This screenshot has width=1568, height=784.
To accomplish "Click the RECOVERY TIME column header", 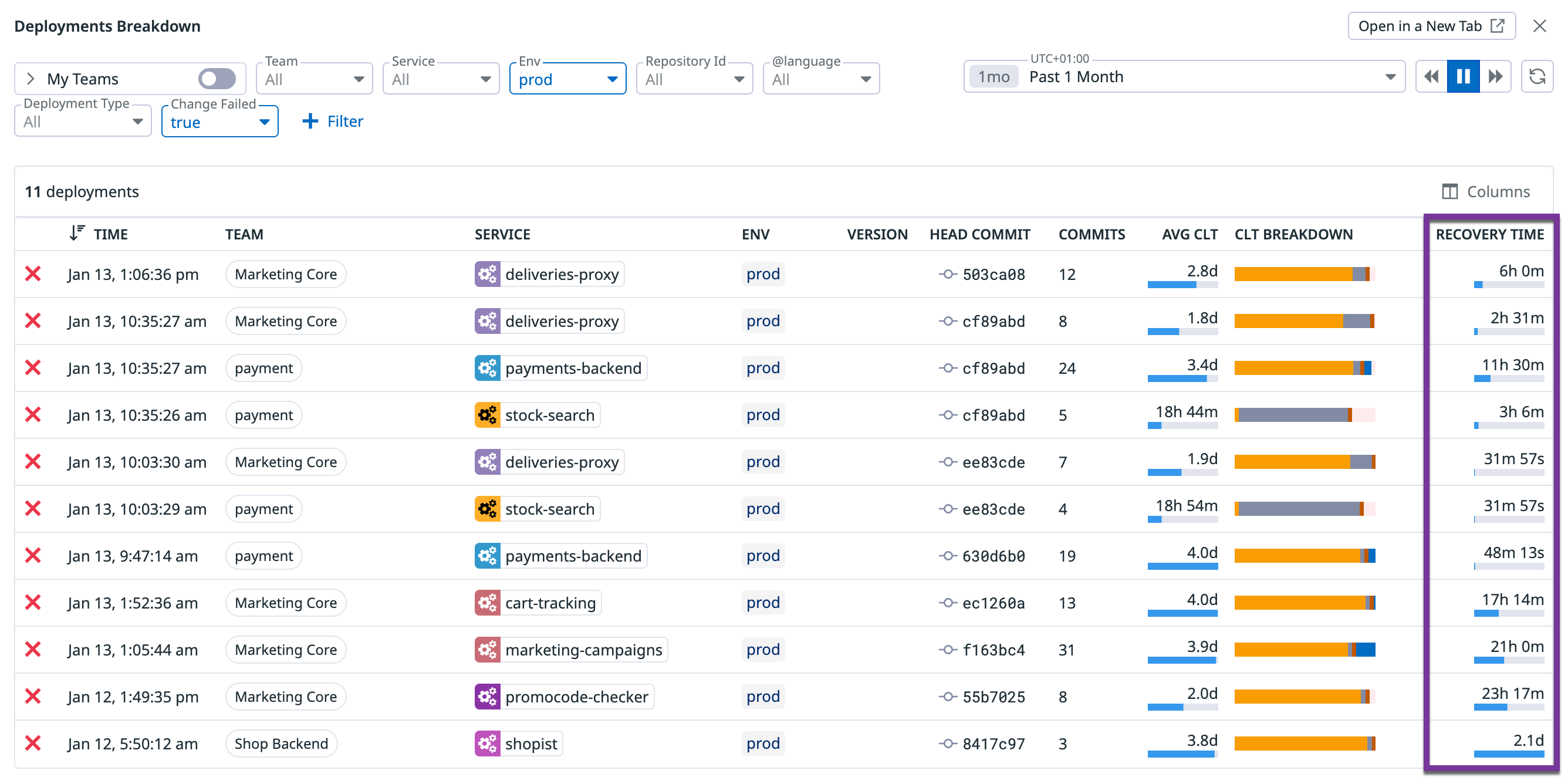I will tap(1489, 234).
